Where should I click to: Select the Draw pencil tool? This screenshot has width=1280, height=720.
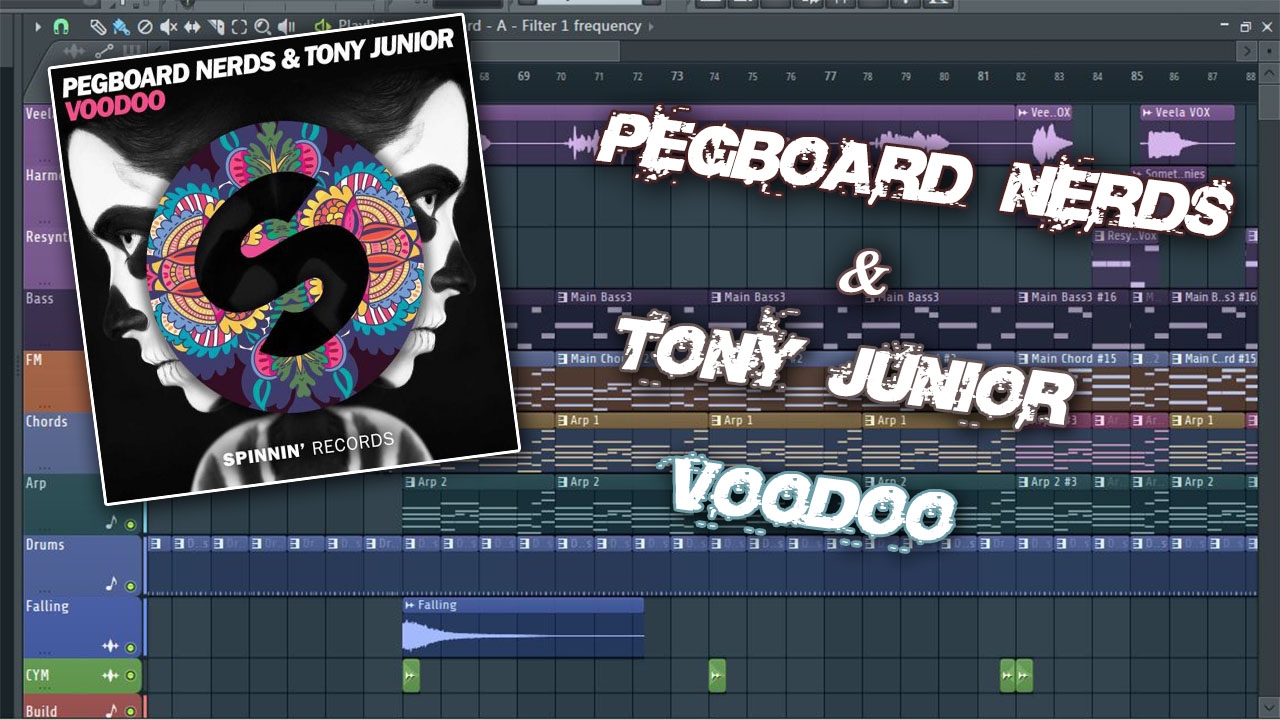pos(97,27)
